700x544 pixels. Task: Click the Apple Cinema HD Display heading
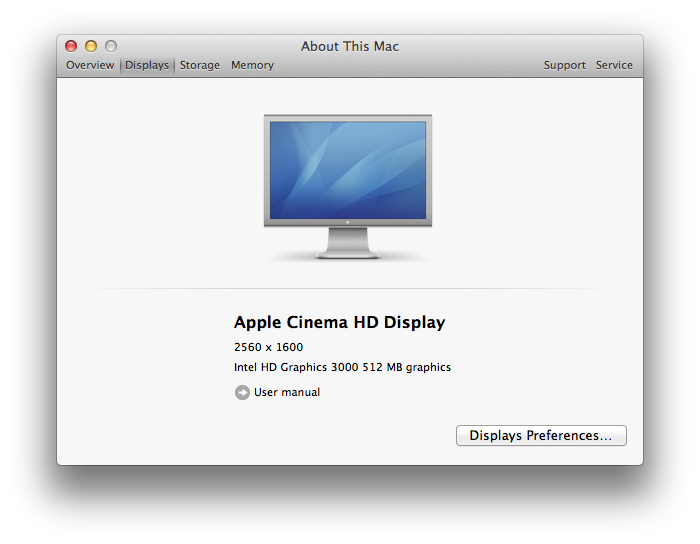pyautogui.click(x=339, y=322)
